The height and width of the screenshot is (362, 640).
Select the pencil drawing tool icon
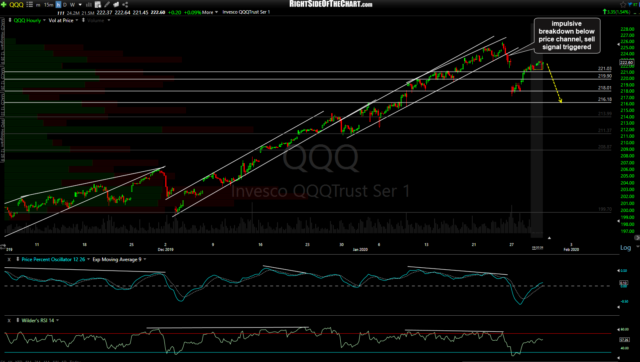coord(107,4)
